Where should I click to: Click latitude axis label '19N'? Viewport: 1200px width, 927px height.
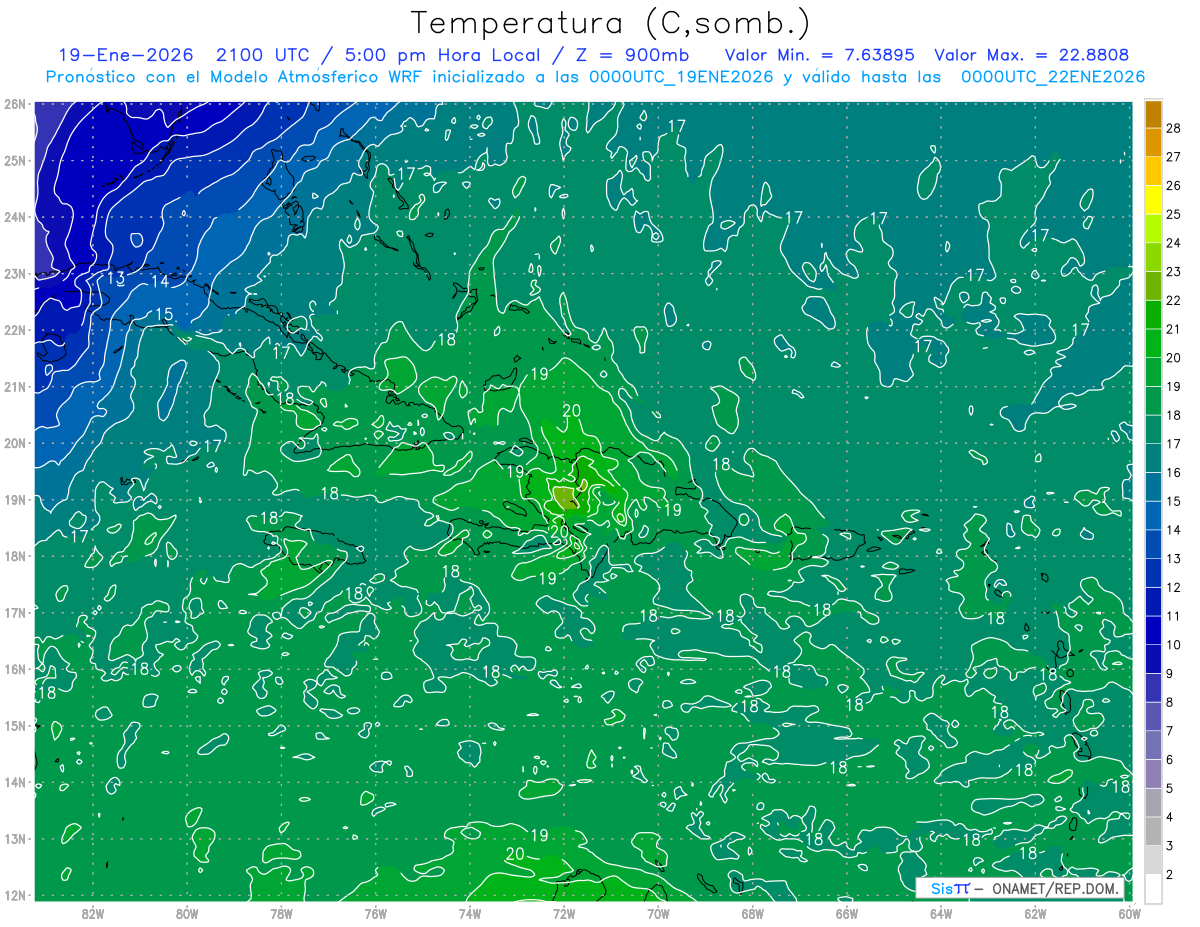click(15, 500)
